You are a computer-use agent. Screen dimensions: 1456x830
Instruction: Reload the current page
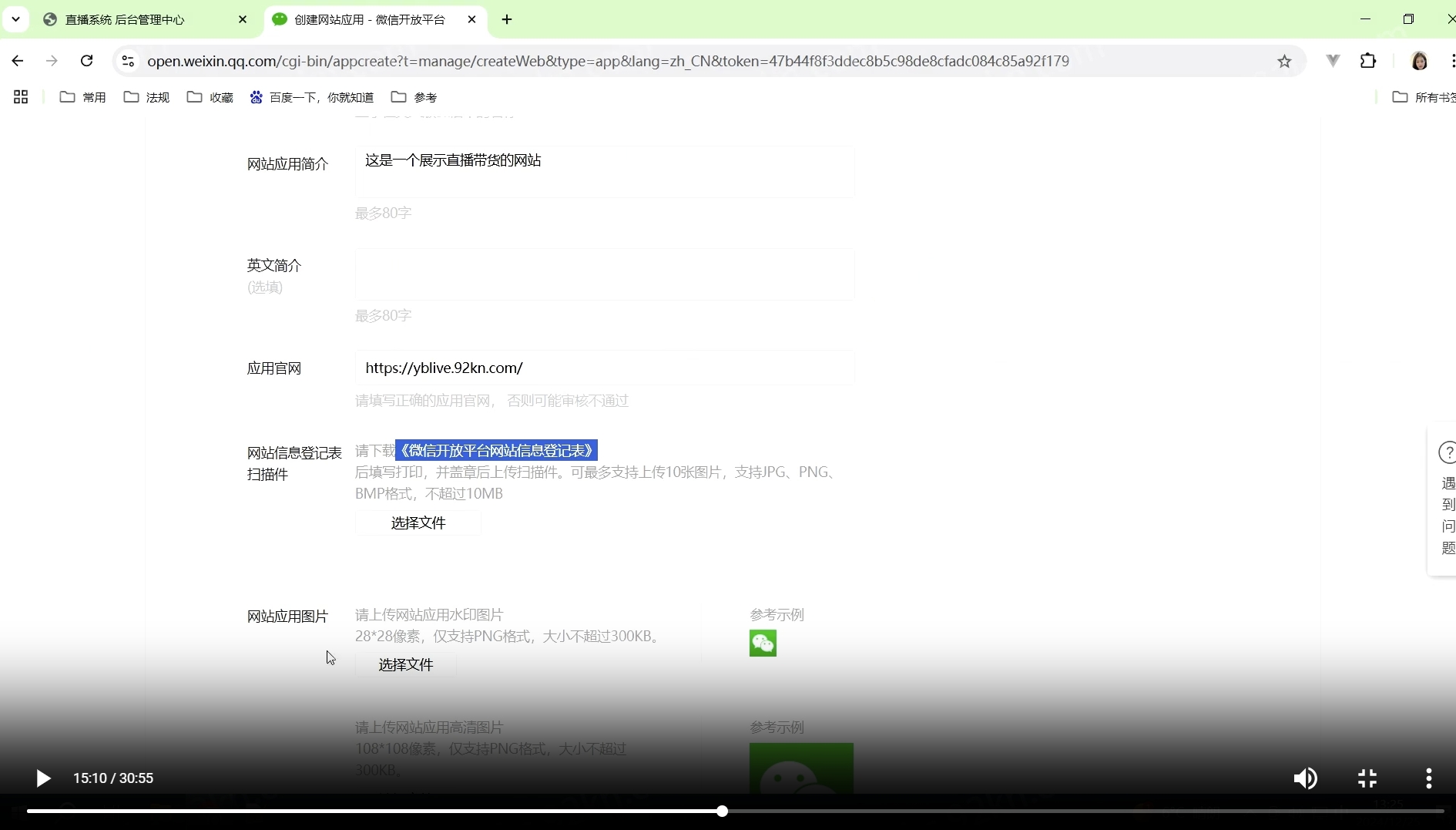click(87, 61)
